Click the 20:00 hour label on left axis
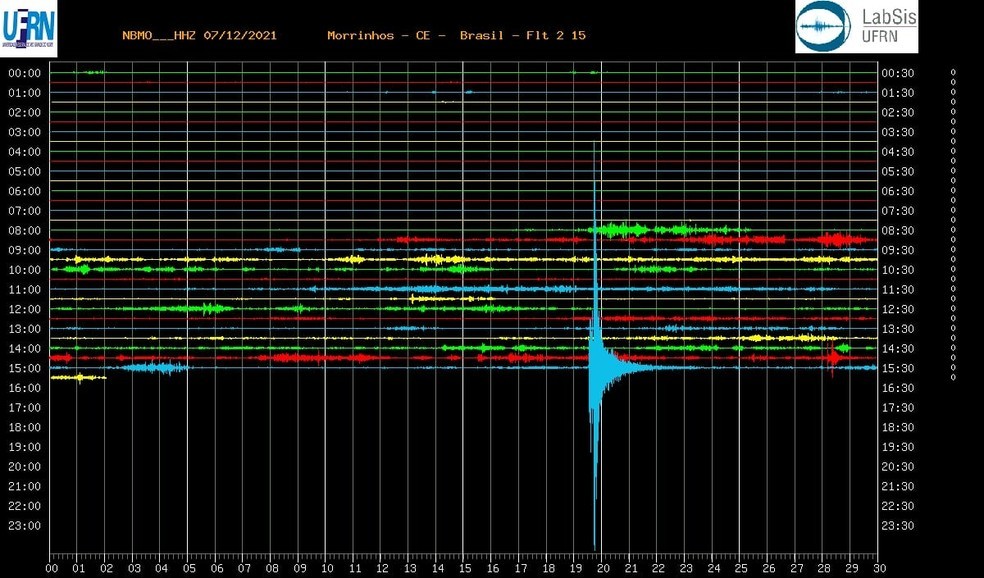Screen dimensions: 984x578 (24, 467)
